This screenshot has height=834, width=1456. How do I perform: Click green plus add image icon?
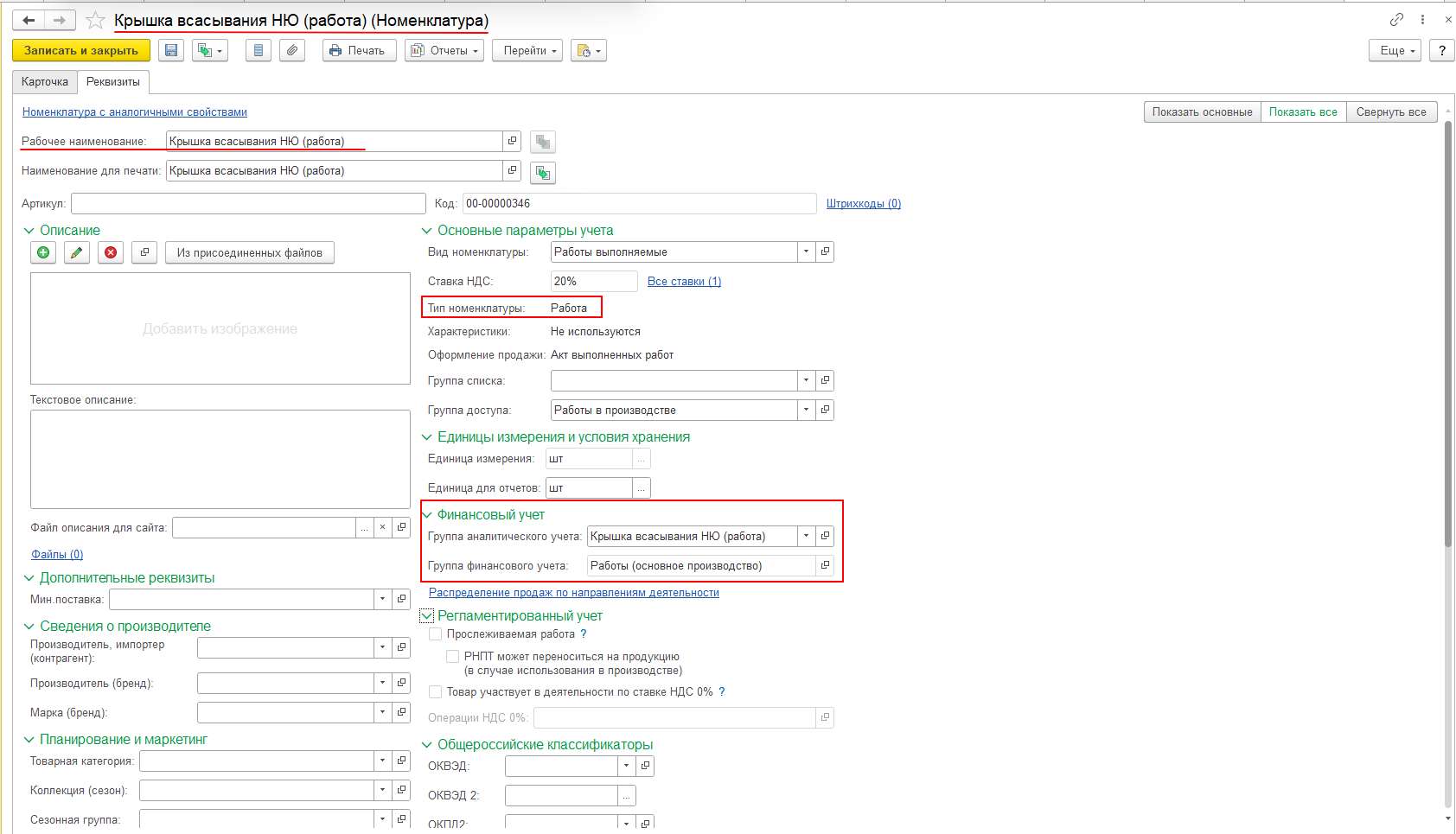[x=43, y=252]
